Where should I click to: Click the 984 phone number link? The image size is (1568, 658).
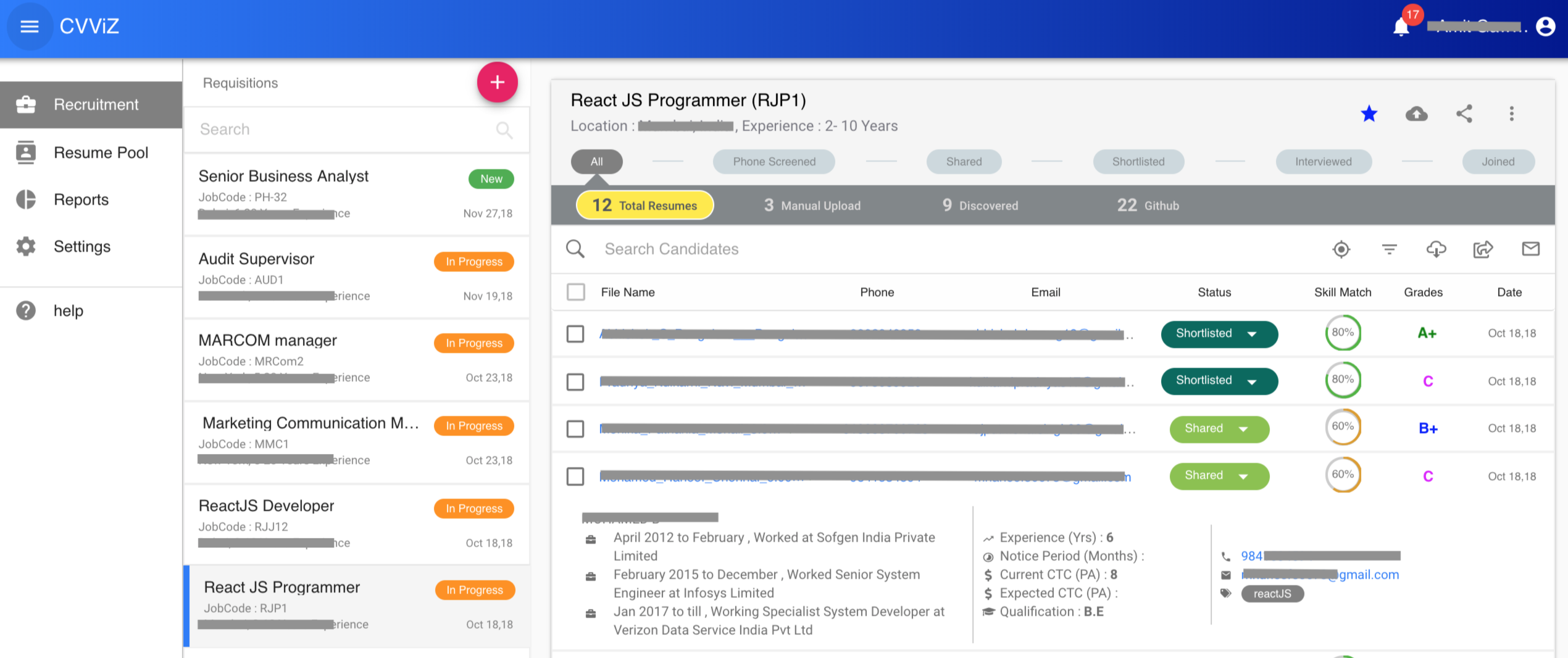[x=1320, y=556]
